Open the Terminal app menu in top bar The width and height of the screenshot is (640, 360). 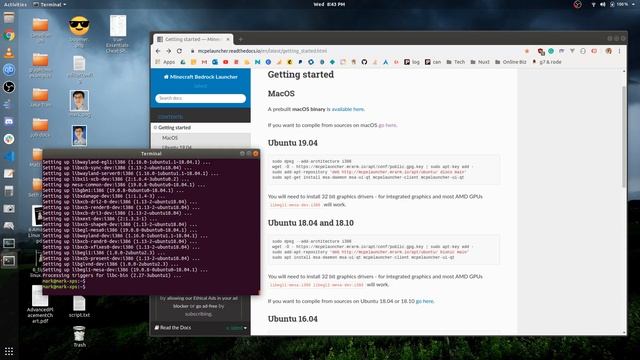click(x=49, y=4)
